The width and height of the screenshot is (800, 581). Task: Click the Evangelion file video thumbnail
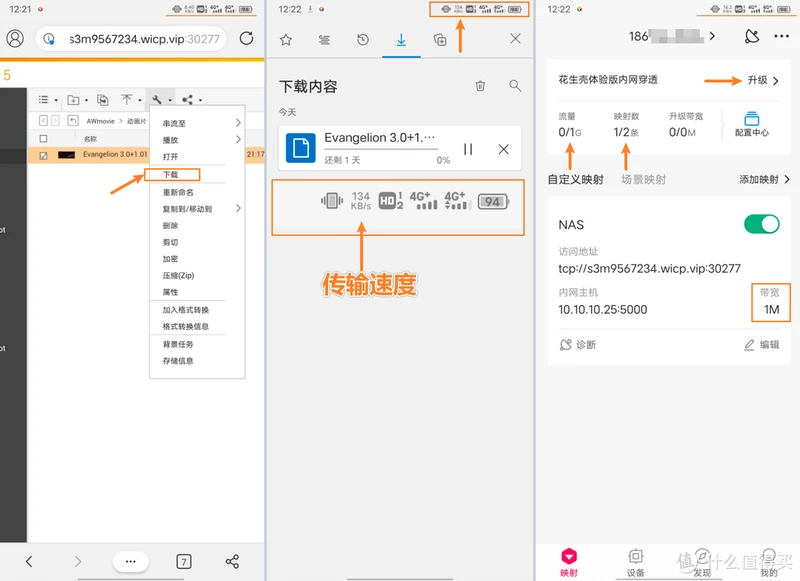(66, 155)
